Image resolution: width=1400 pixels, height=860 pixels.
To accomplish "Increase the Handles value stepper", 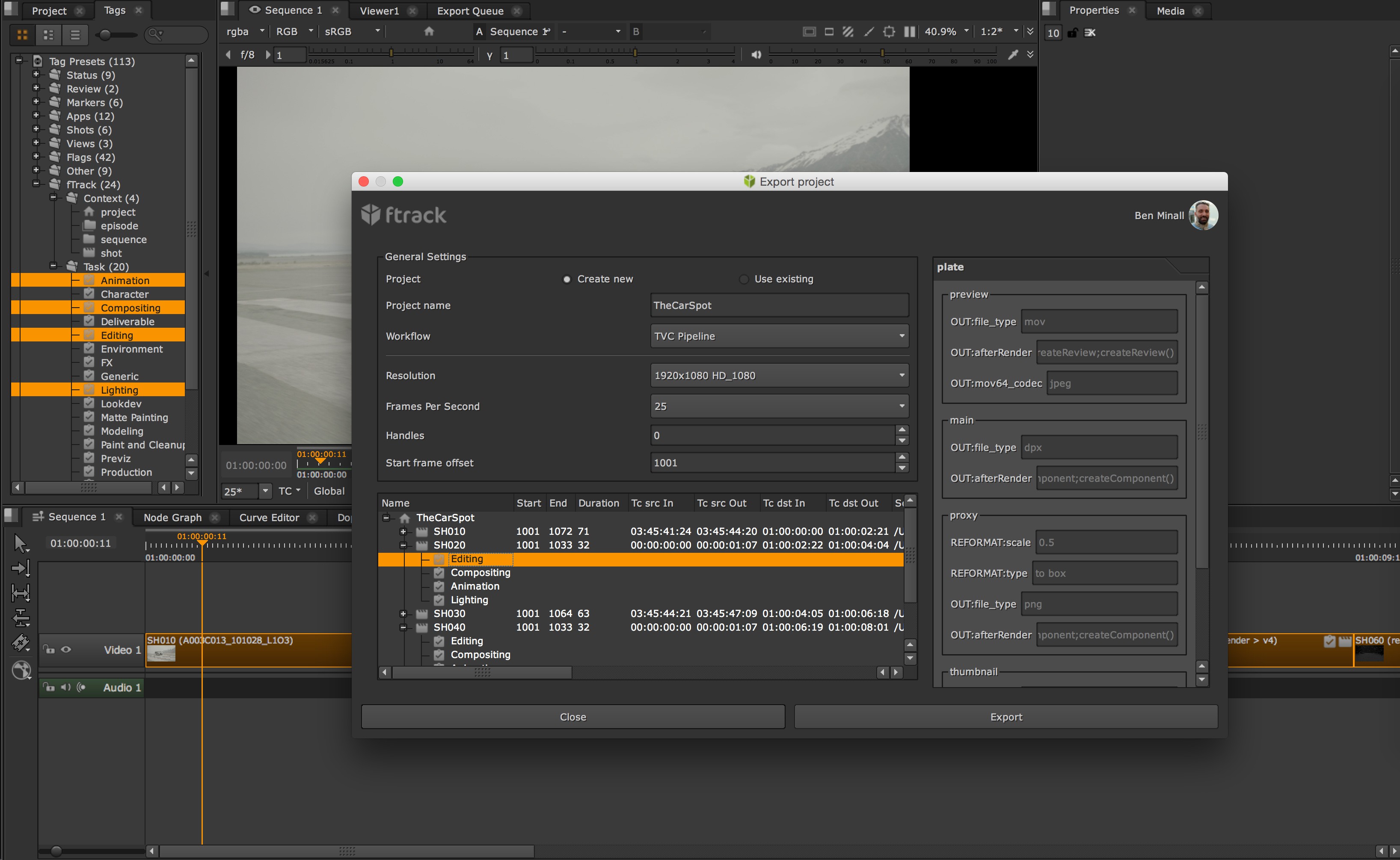I will (x=902, y=430).
